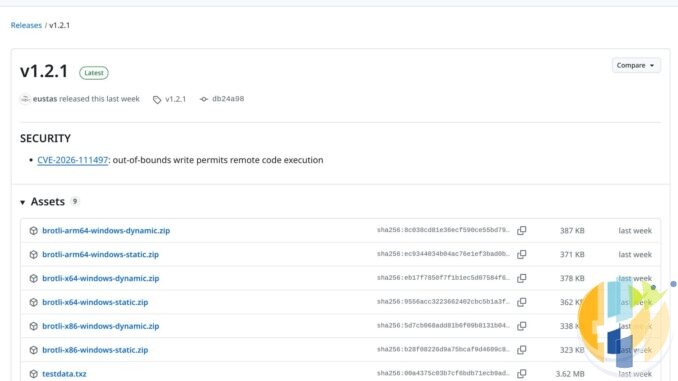Download brotli-x86-windows-dynamic.zip
The width and height of the screenshot is (678, 381).
coord(101,326)
